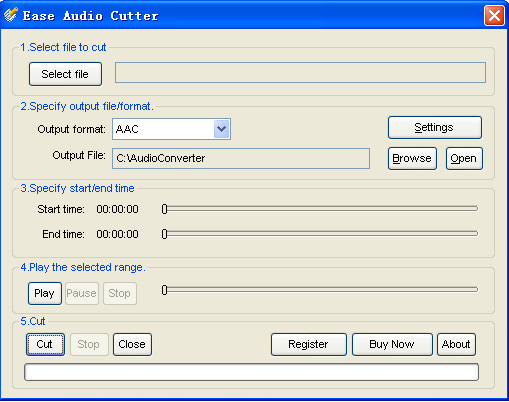Click the Buy Now button
The width and height of the screenshot is (509, 402).
392,344
